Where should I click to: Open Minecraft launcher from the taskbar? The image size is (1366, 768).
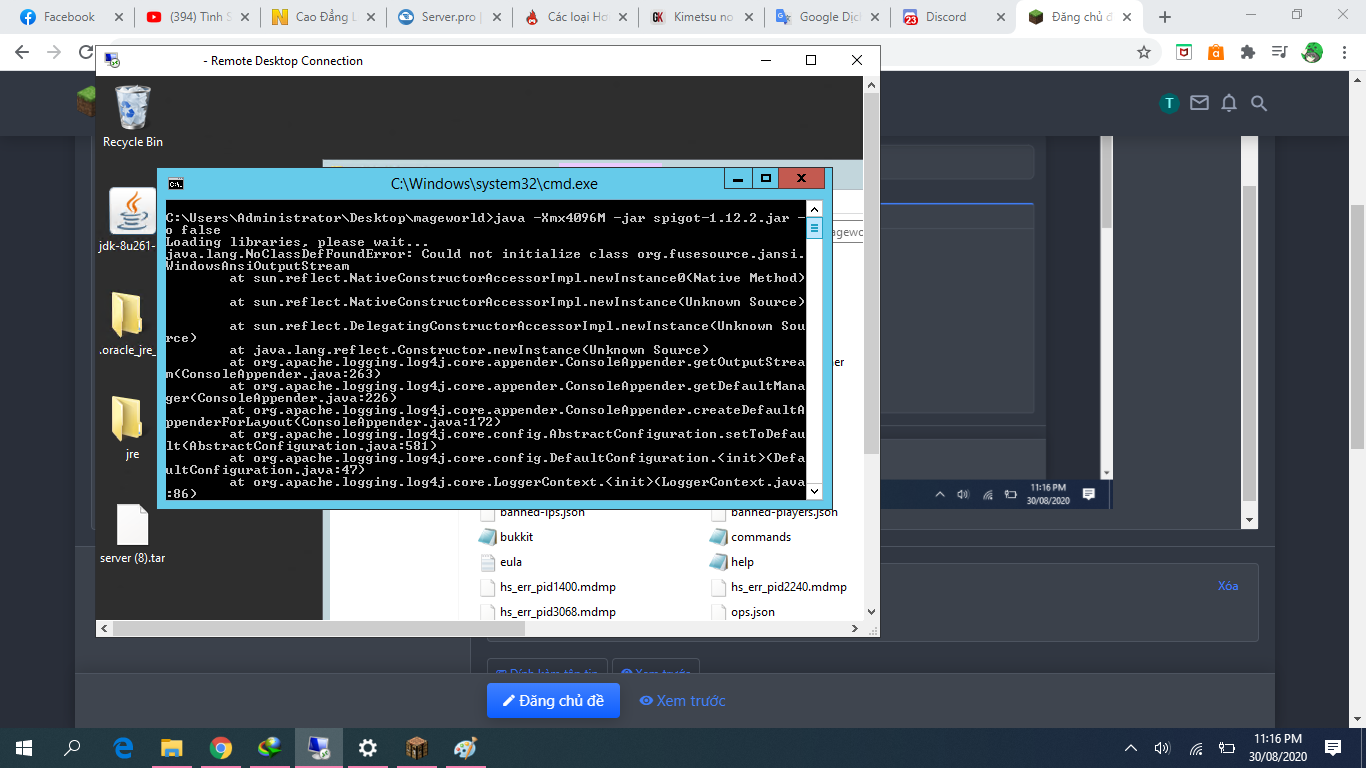click(x=417, y=748)
